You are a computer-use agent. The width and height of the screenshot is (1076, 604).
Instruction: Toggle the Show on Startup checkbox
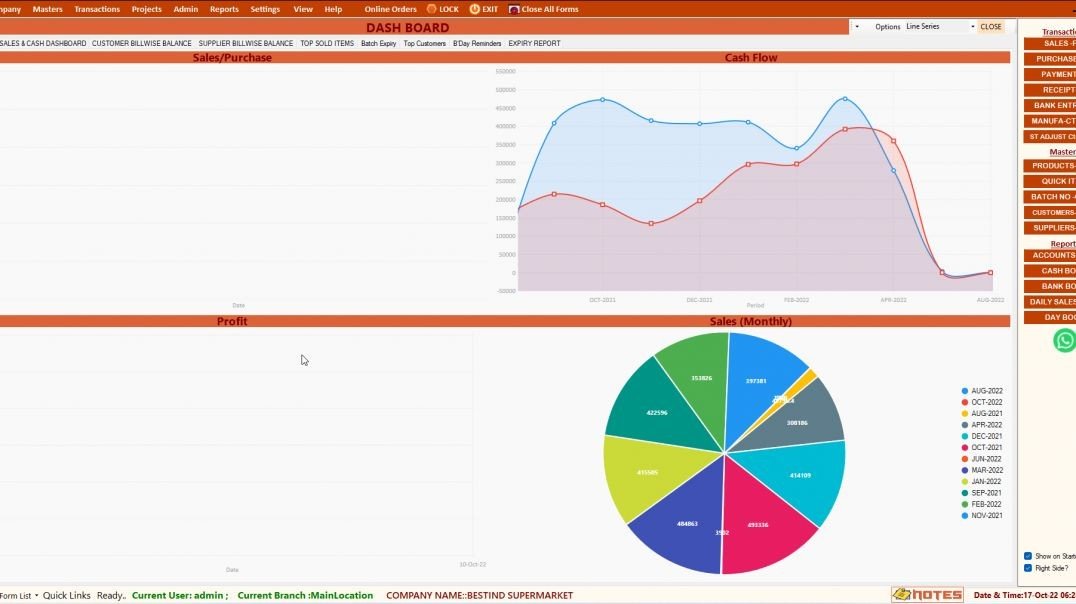click(x=1028, y=556)
